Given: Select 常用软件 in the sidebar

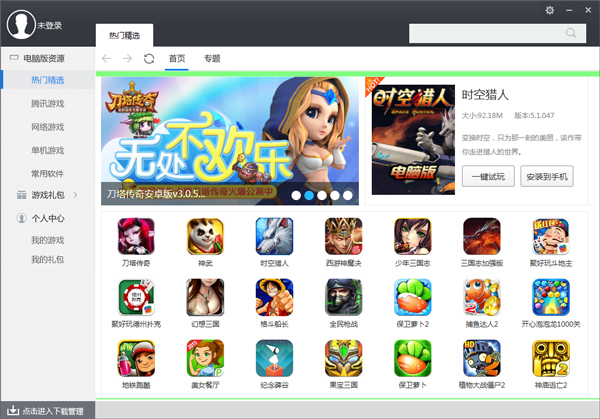Looking at the screenshot, I should [x=48, y=174].
